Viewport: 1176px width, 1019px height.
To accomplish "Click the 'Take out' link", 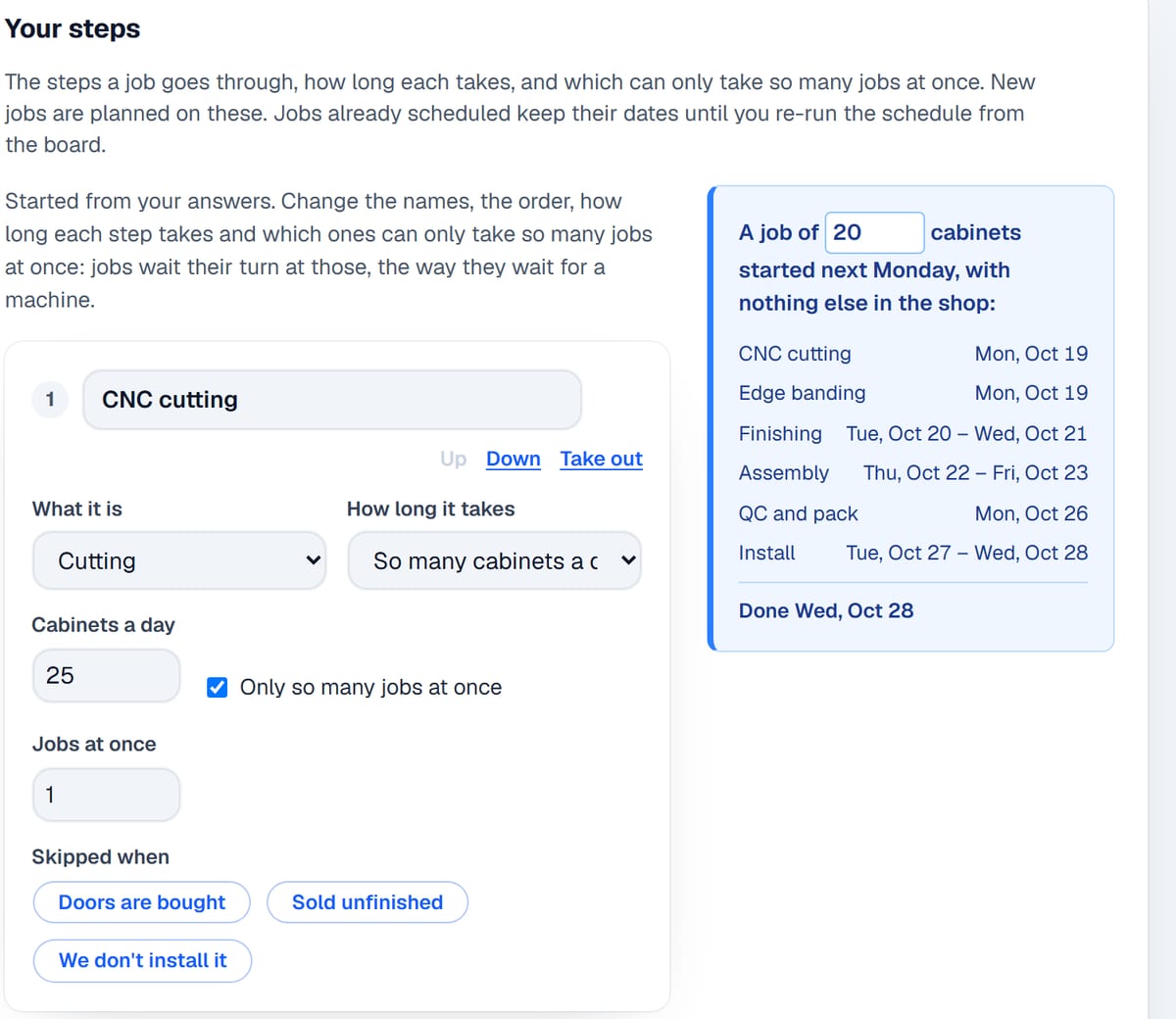I will tap(602, 459).
